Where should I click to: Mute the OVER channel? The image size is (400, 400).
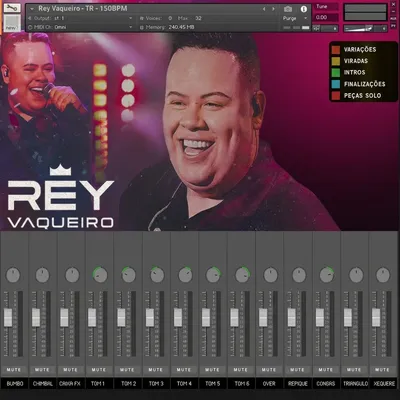tap(269, 370)
